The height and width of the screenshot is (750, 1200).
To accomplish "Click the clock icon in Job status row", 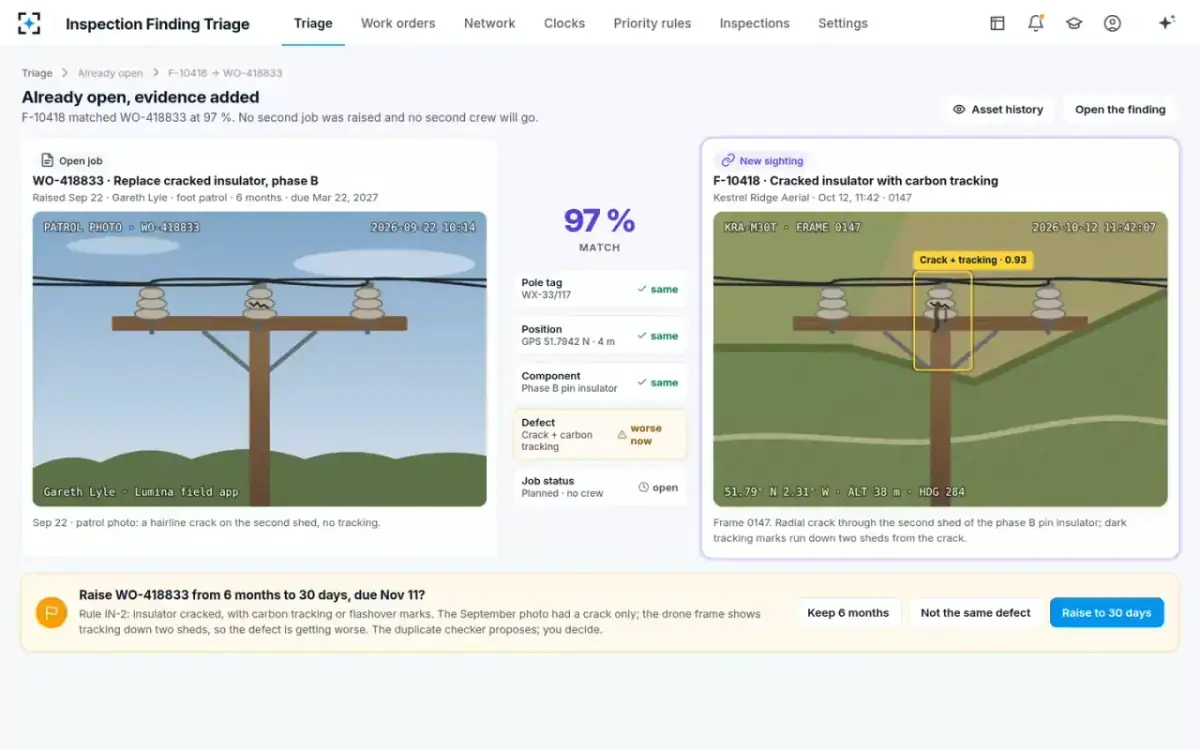I will 643,488.
